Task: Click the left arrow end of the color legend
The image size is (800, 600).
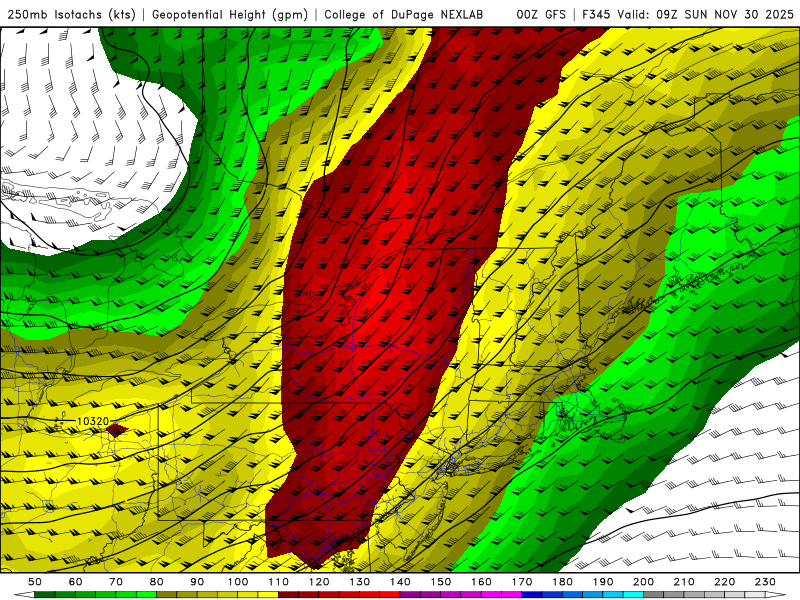Action: point(24,594)
